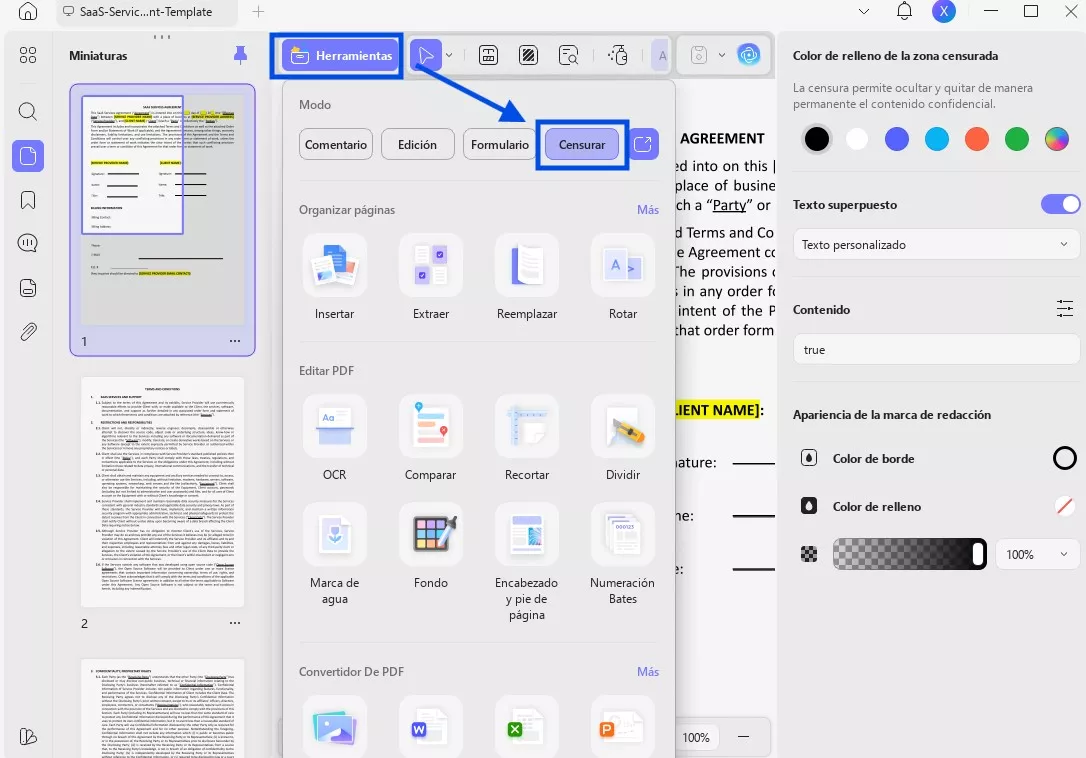Expand the cursor tool dropdown arrow
The width and height of the screenshot is (1086, 758).
449,55
